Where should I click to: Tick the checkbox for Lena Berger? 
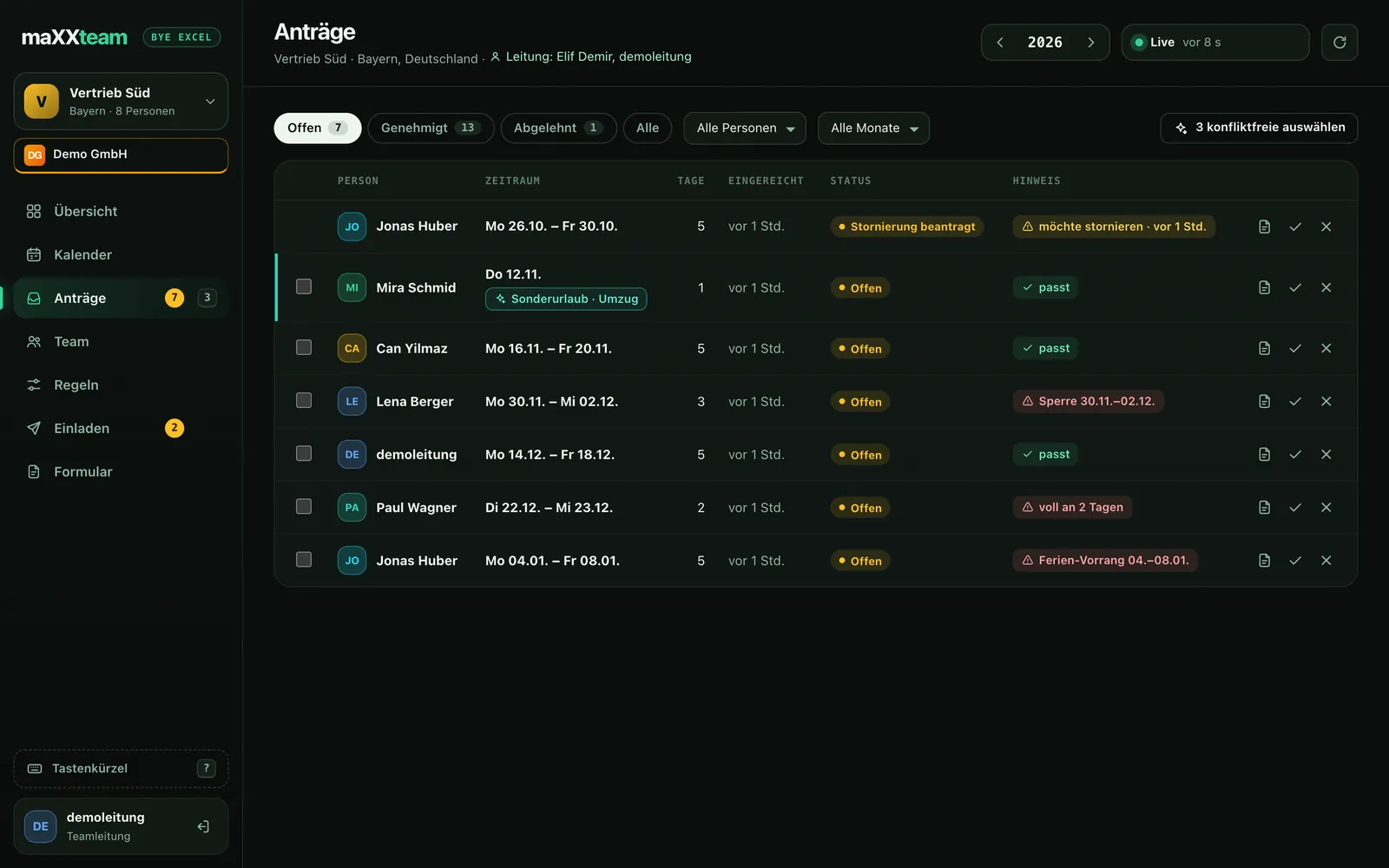(x=304, y=400)
